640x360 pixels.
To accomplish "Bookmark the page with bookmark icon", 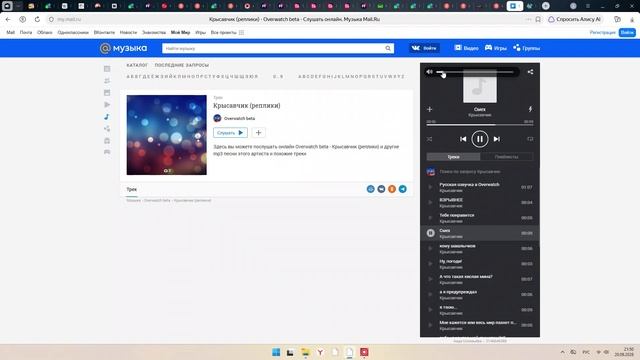I will [x=538, y=19].
